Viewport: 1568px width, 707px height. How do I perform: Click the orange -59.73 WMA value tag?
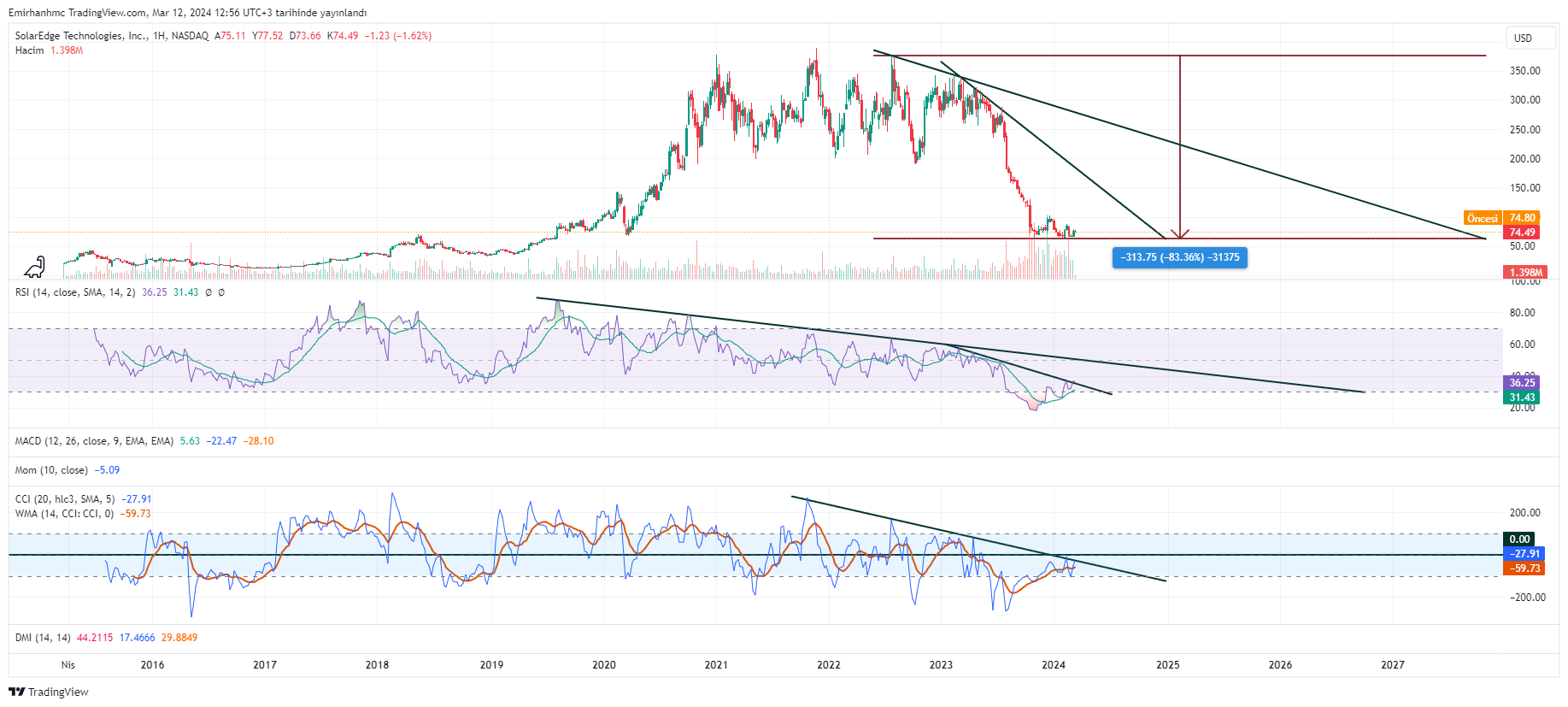[x=1524, y=569]
